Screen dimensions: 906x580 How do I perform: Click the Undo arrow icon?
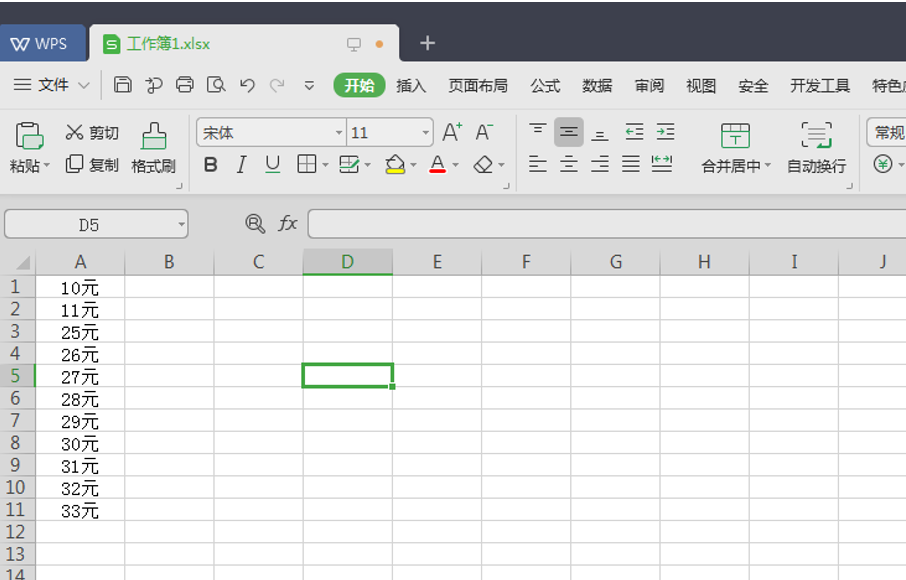[247, 85]
